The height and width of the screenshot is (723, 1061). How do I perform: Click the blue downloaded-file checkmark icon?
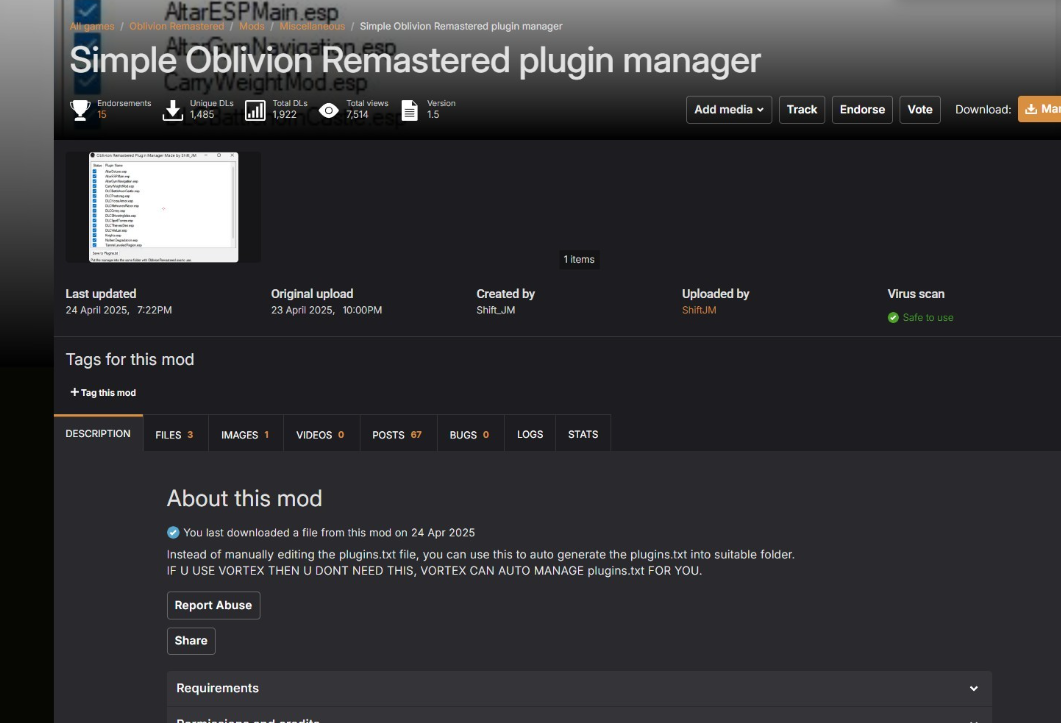pyautogui.click(x=173, y=532)
